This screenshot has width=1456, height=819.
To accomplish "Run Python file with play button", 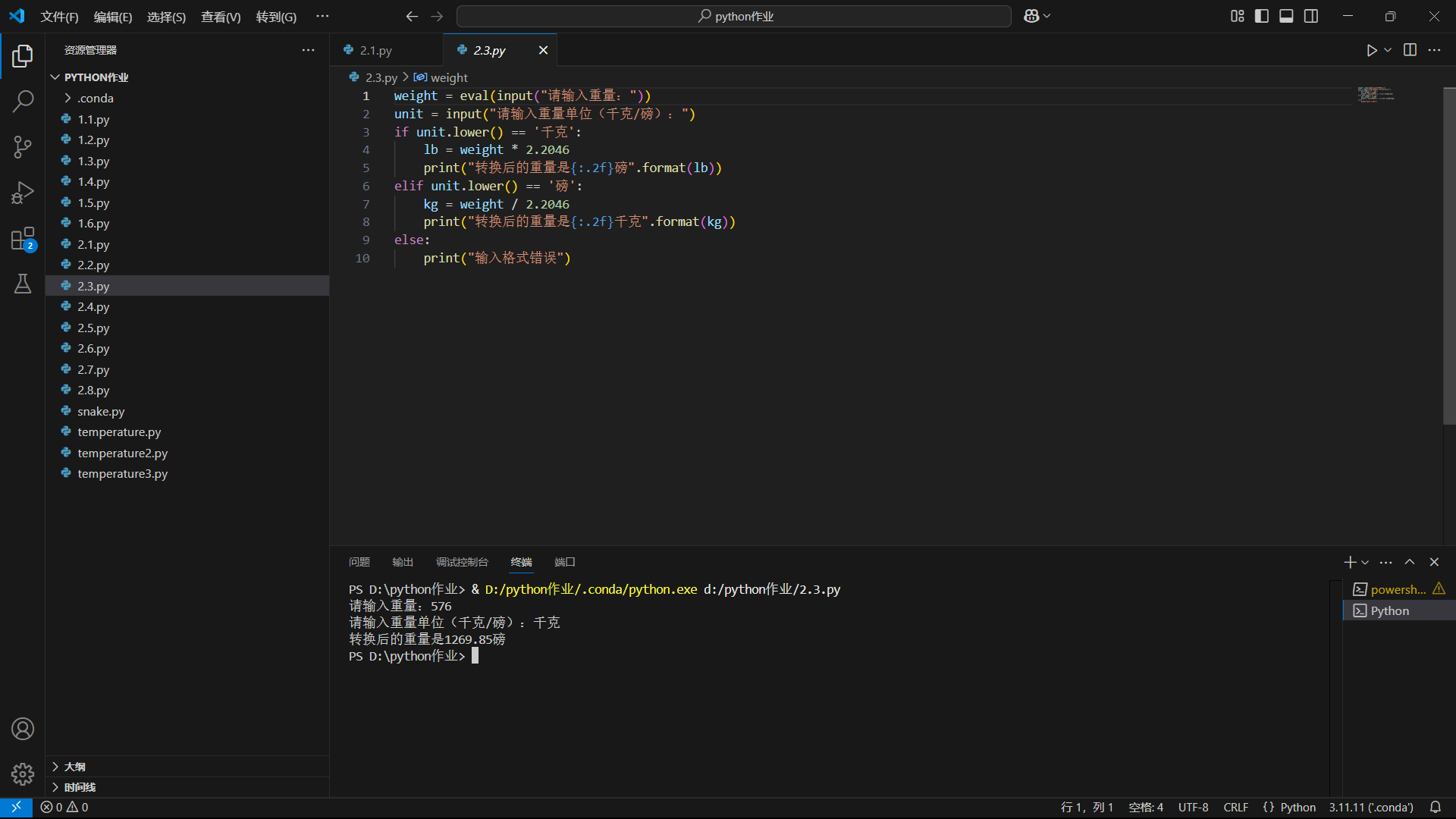I will (x=1371, y=50).
